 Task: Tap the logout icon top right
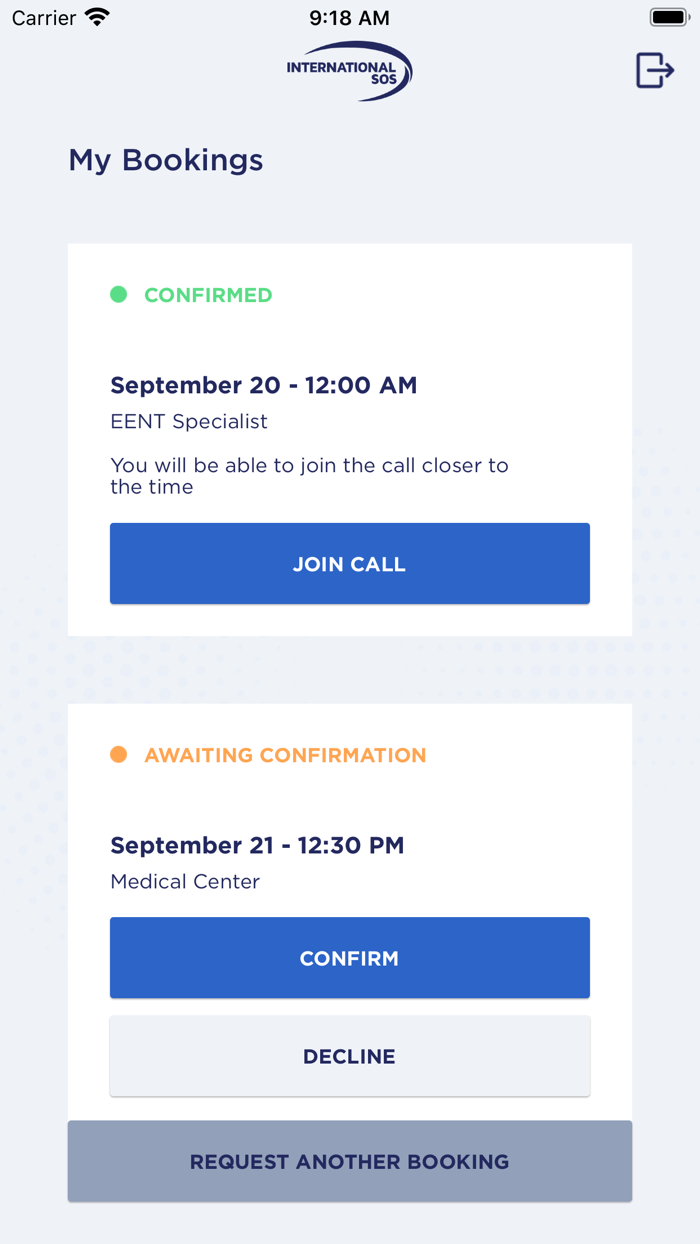click(x=655, y=70)
